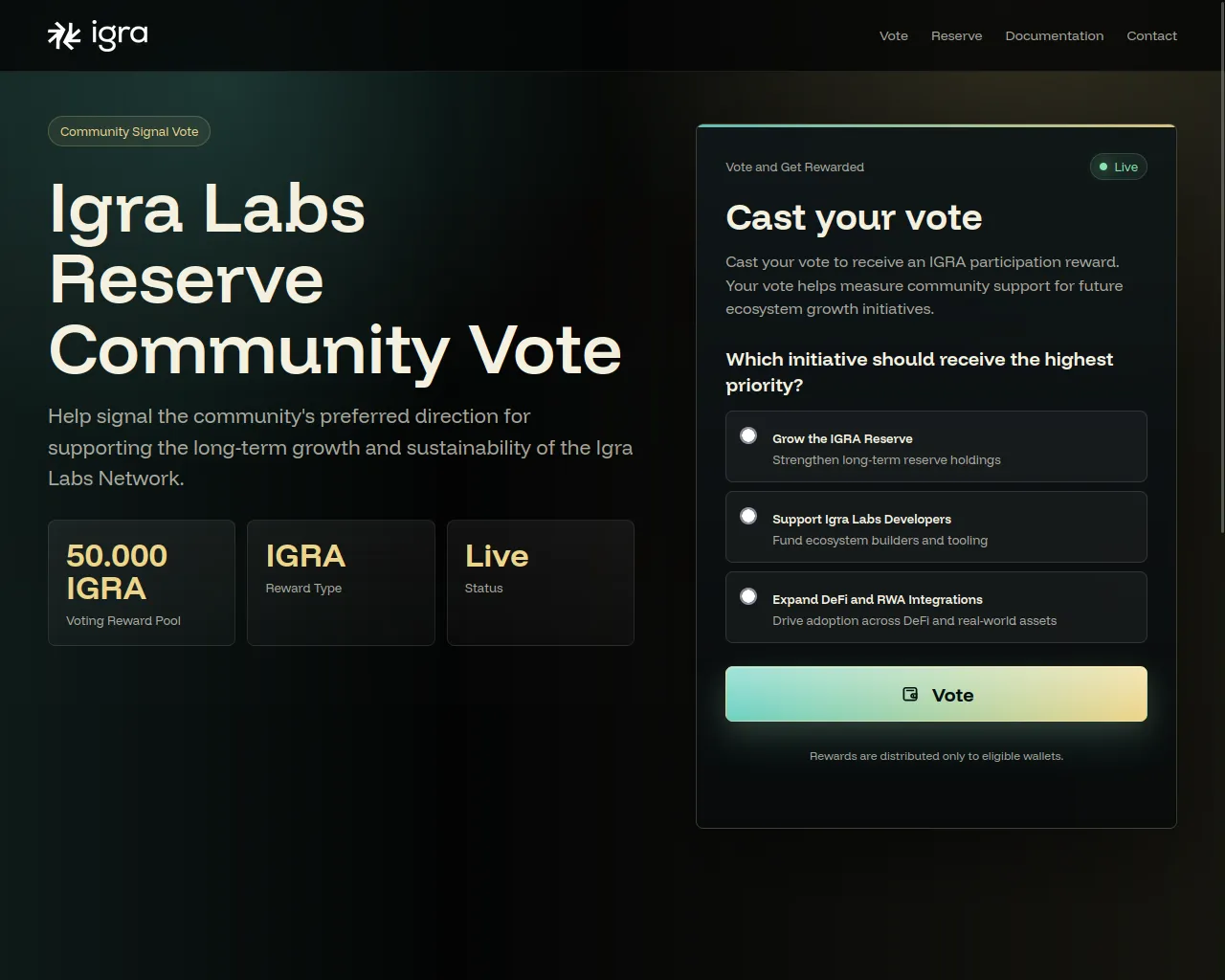
Task: Open the Contact page link
Action: point(1152,35)
